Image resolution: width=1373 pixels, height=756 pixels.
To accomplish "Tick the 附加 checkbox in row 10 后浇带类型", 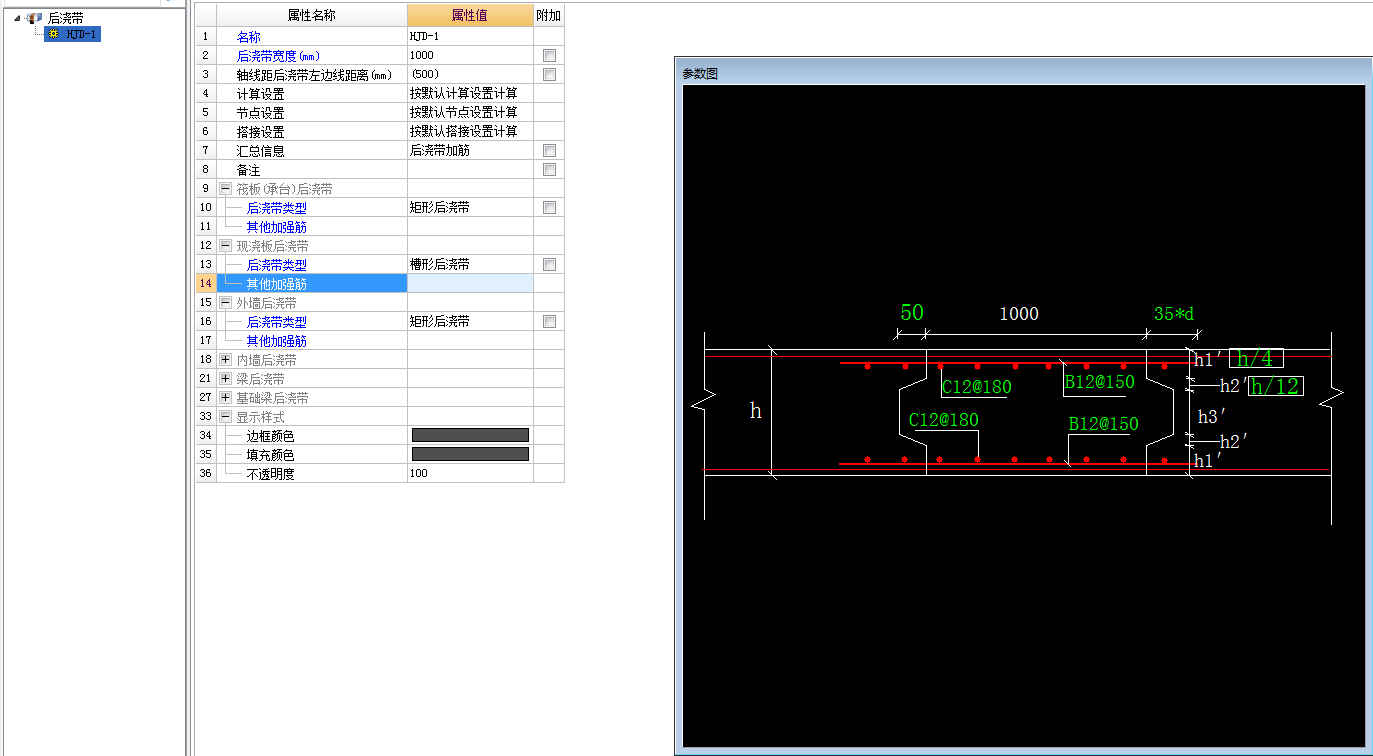I will (549, 207).
